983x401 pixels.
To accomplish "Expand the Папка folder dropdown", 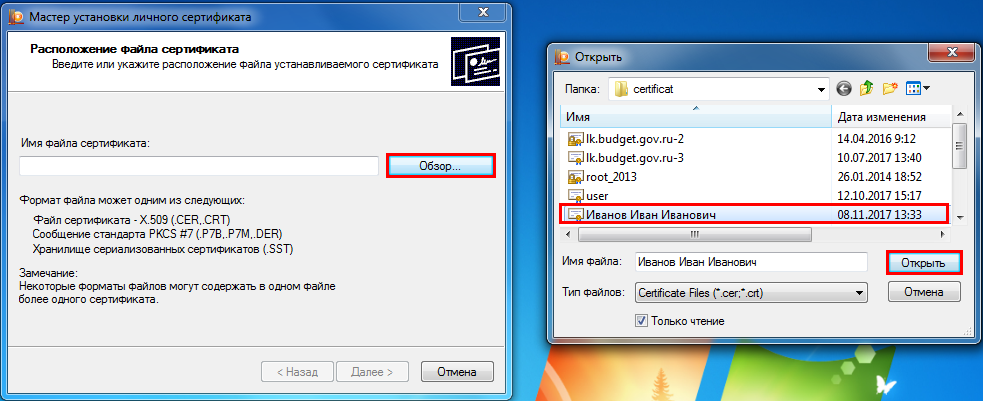I will (821, 90).
